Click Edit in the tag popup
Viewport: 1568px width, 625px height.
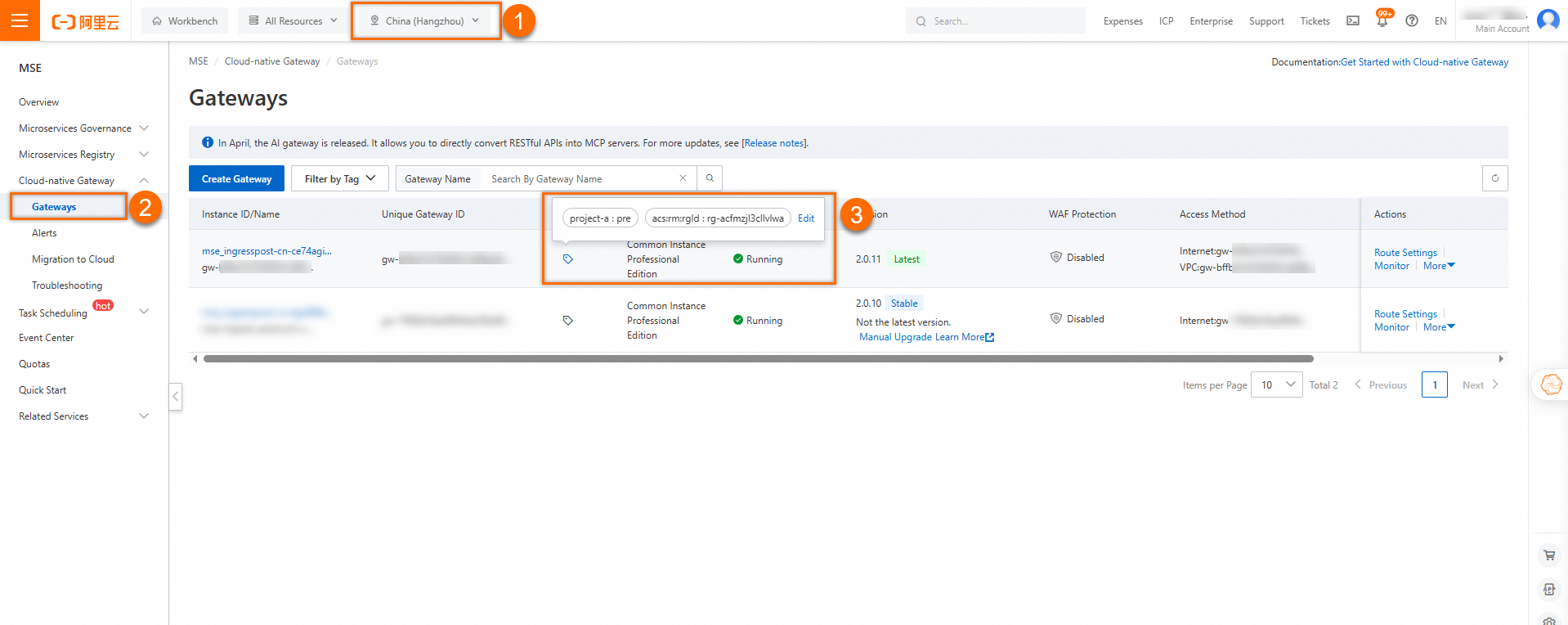tap(806, 218)
